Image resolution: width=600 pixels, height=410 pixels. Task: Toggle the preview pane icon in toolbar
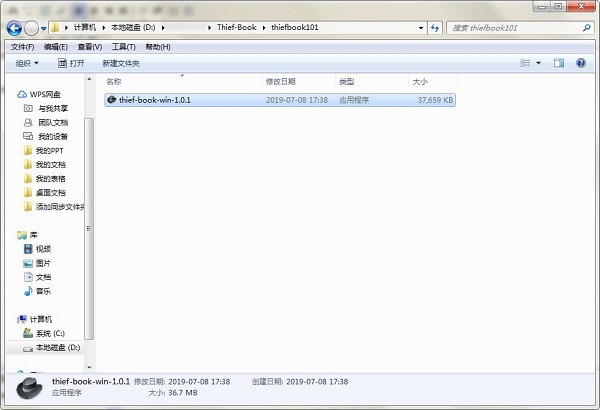click(559, 63)
